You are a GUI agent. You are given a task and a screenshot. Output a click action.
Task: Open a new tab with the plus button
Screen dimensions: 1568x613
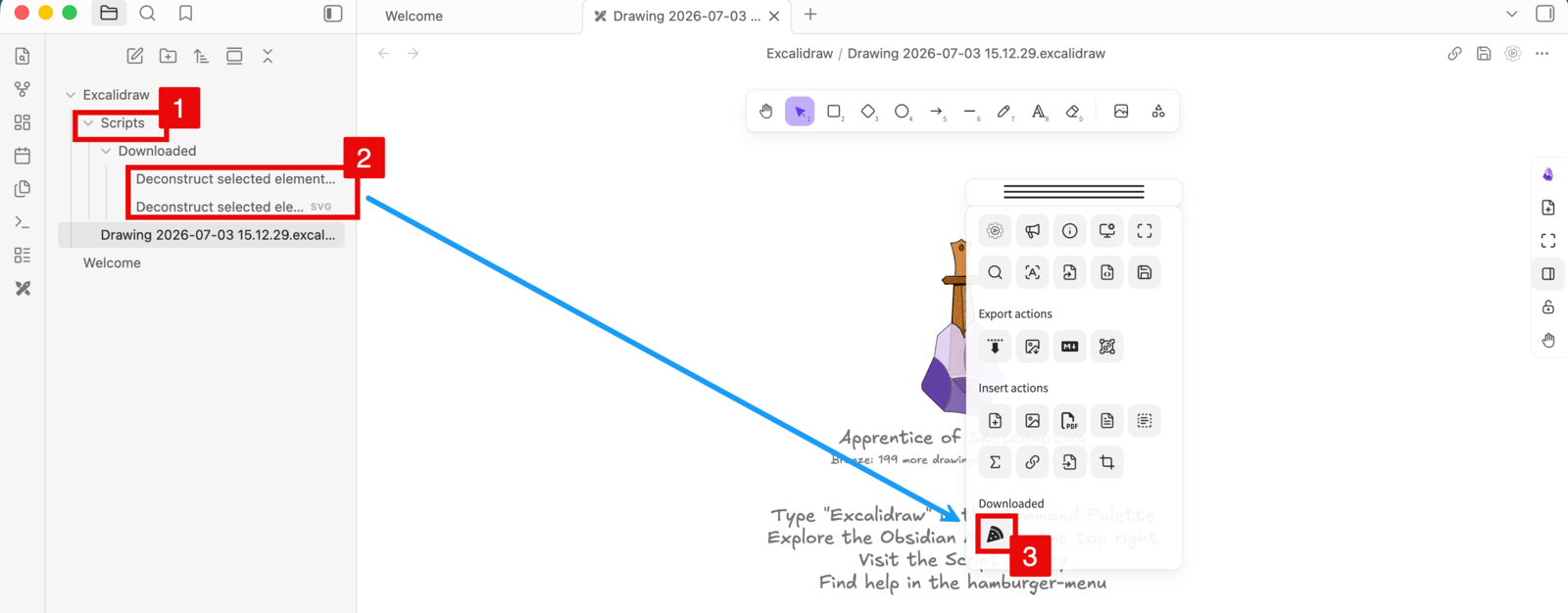coord(810,14)
